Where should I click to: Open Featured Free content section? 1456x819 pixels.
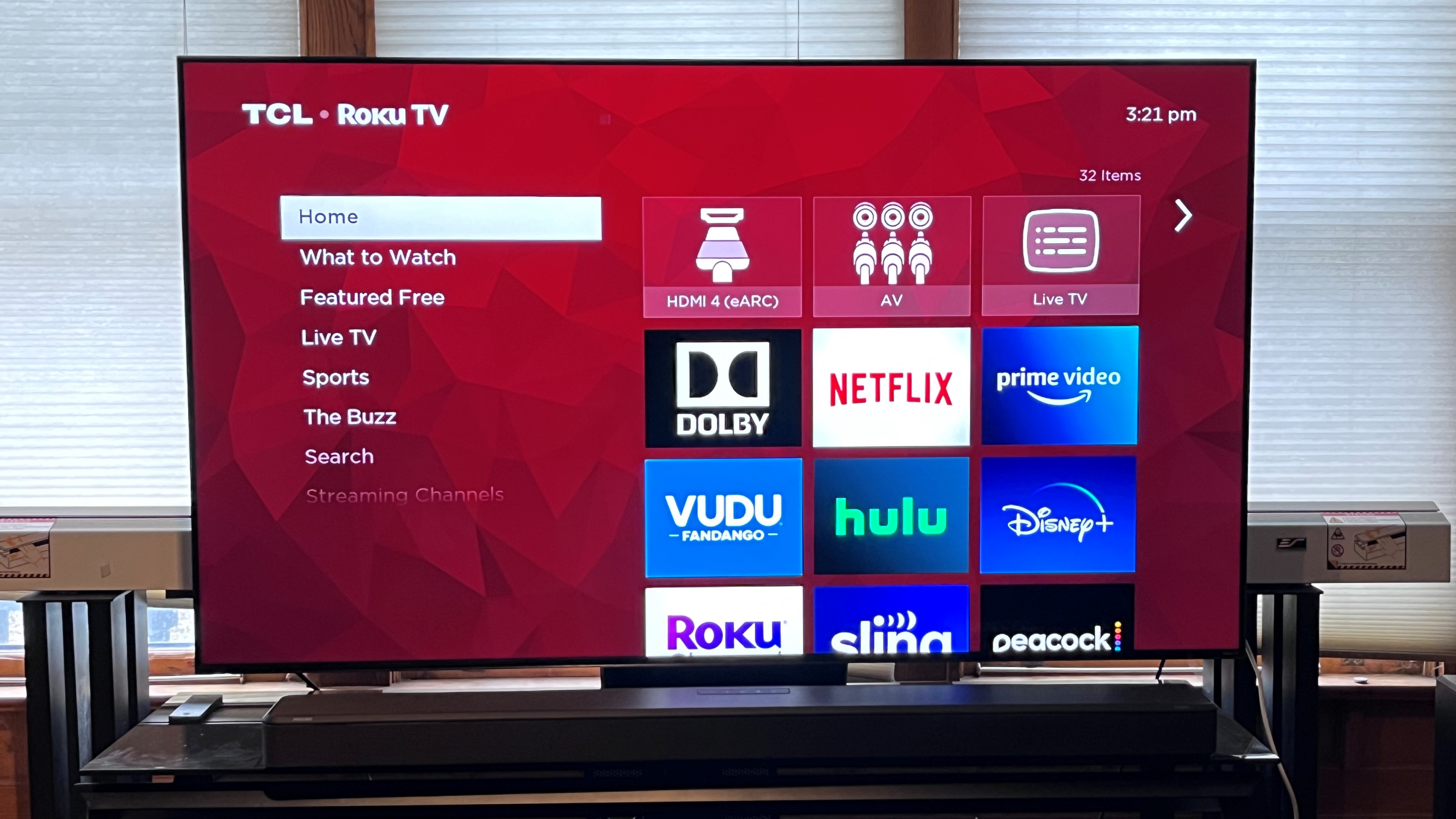coord(371,297)
